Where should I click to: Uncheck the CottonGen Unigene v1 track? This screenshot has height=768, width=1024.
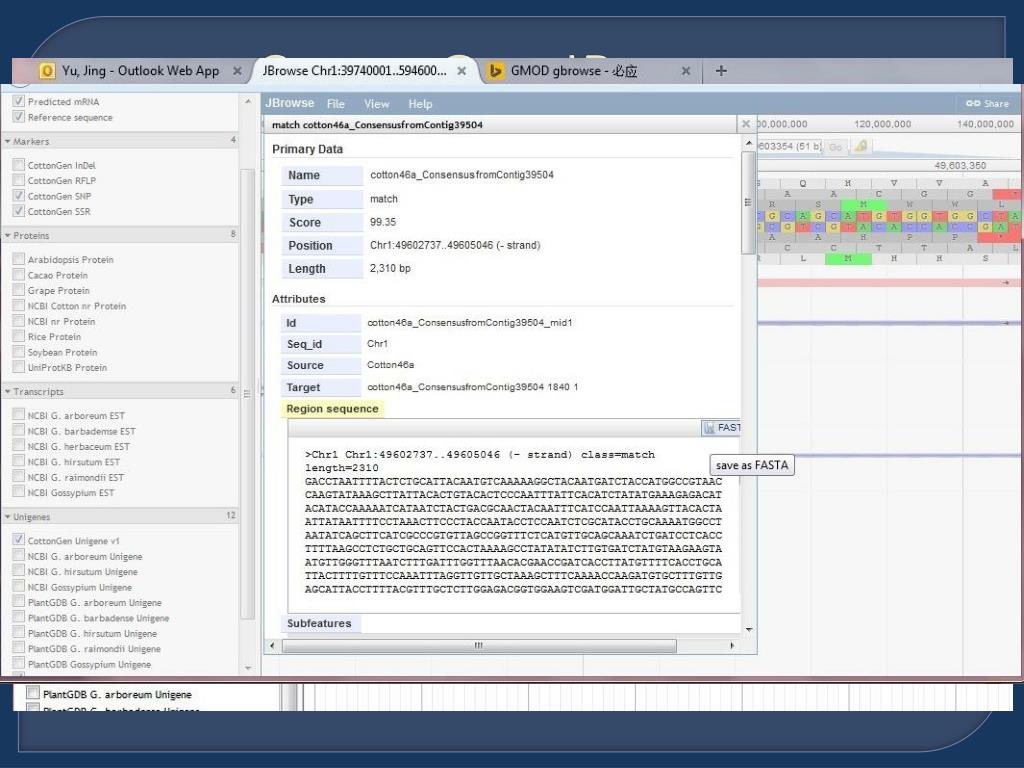[x=18, y=540]
